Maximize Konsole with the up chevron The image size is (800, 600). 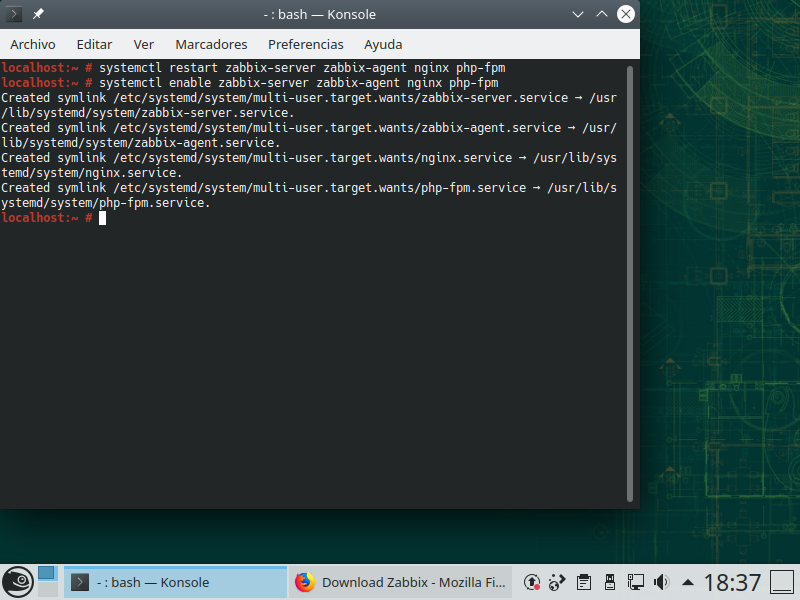point(602,14)
